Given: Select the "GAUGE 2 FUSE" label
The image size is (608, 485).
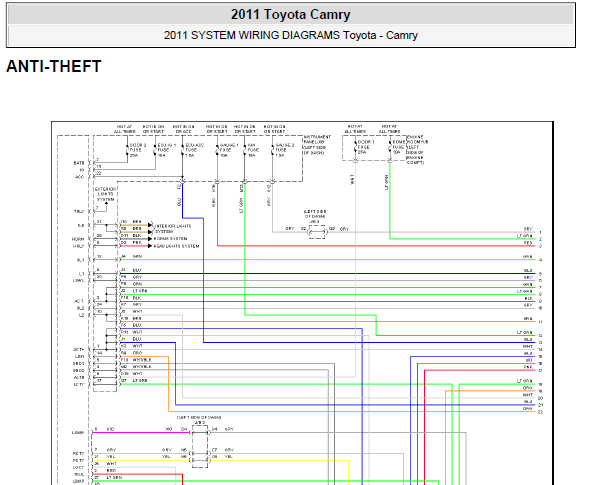Looking at the screenshot, I should click(x=285, y=148).
